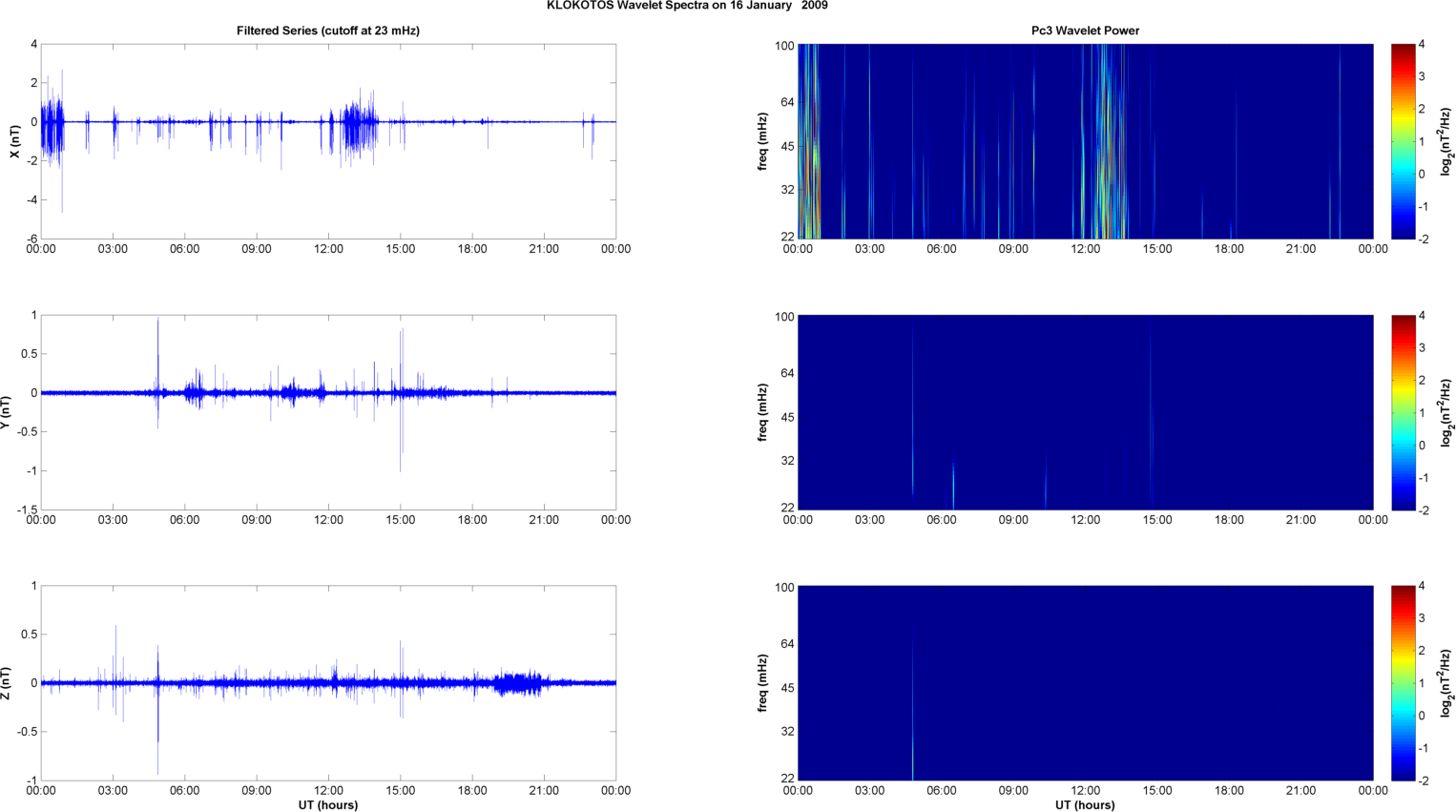Select the Z component filtered series plot
The height and width of the screenshot is (812, 1456).
[x=327, y=683]
